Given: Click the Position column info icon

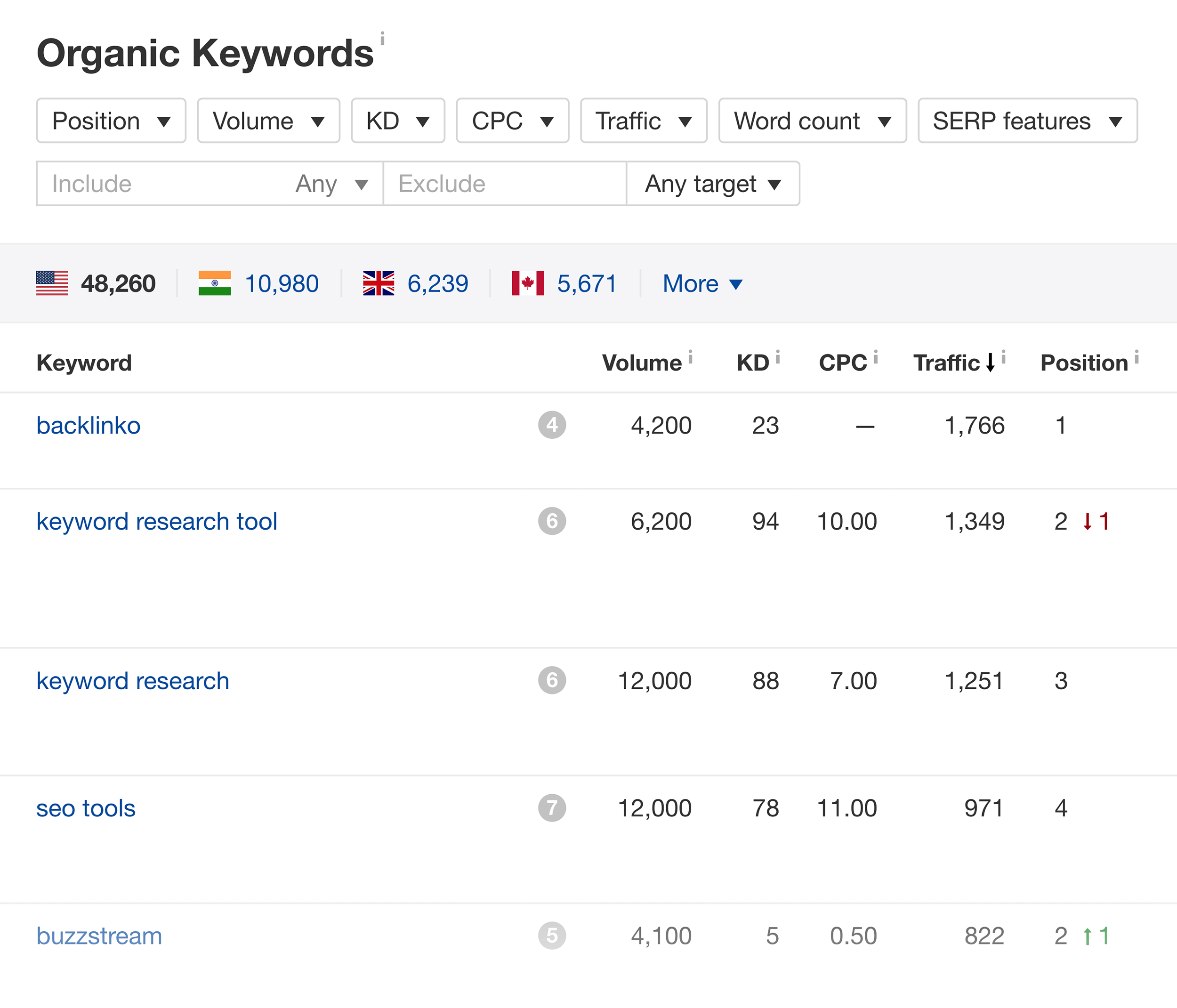Looking at the screenshot, I should (1136, 357).
